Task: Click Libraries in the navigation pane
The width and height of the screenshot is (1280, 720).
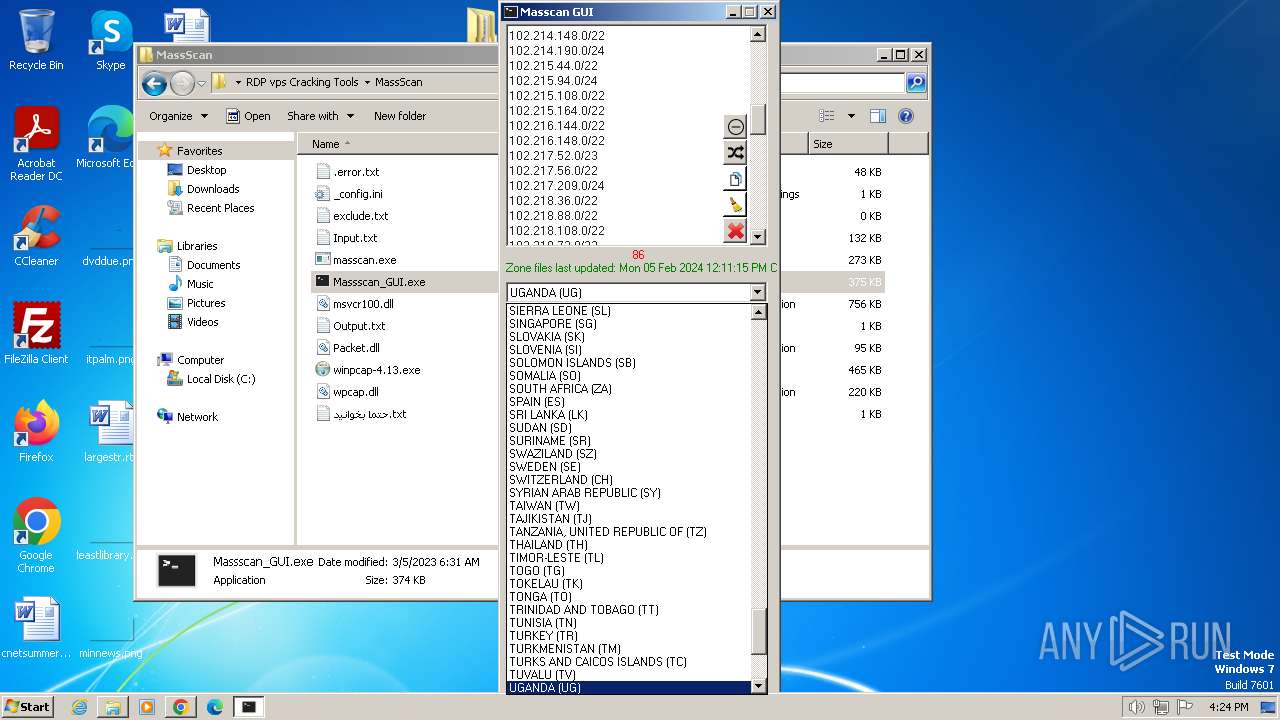Action: [x=187, y=246]
